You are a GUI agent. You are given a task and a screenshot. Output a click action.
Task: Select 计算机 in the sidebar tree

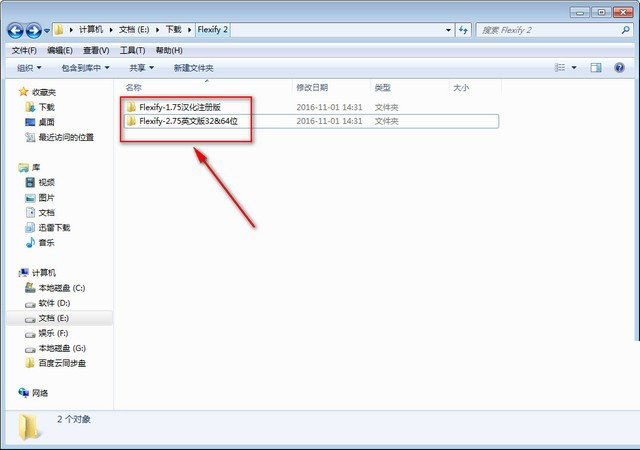(x=44, y=273)
